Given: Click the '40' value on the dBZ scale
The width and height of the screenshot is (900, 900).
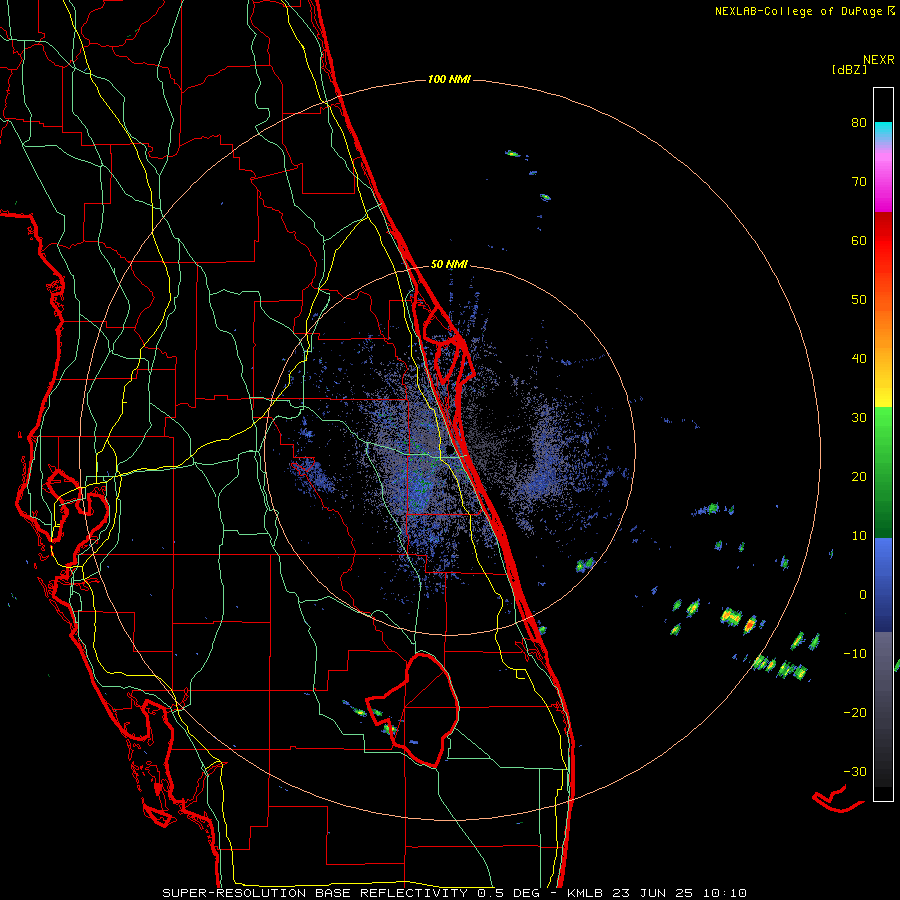Looking at the screenshot, I should (x=859, y=359).
